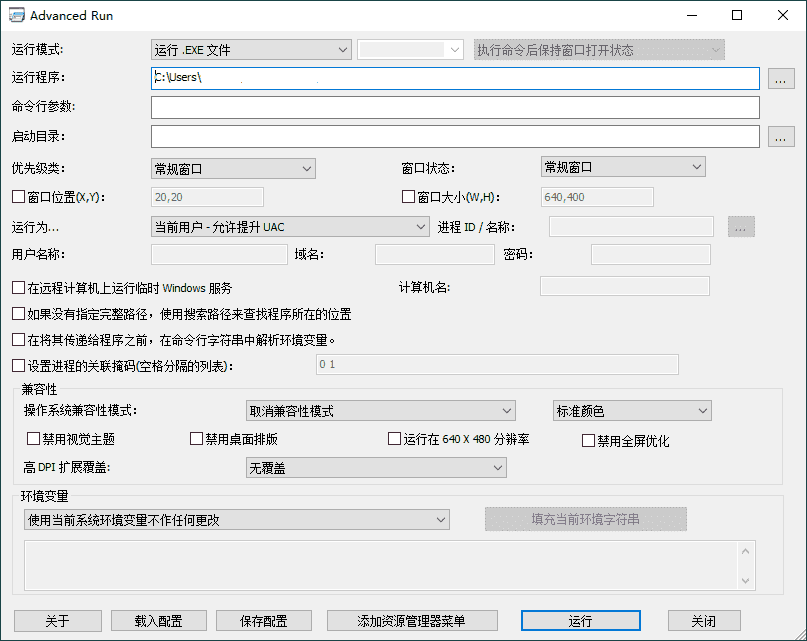This screenshot has width=807, height=641.
Task: Toggle 在远程计算机上运行临时 Windows 服务
Action: click(x=18, y=288)
